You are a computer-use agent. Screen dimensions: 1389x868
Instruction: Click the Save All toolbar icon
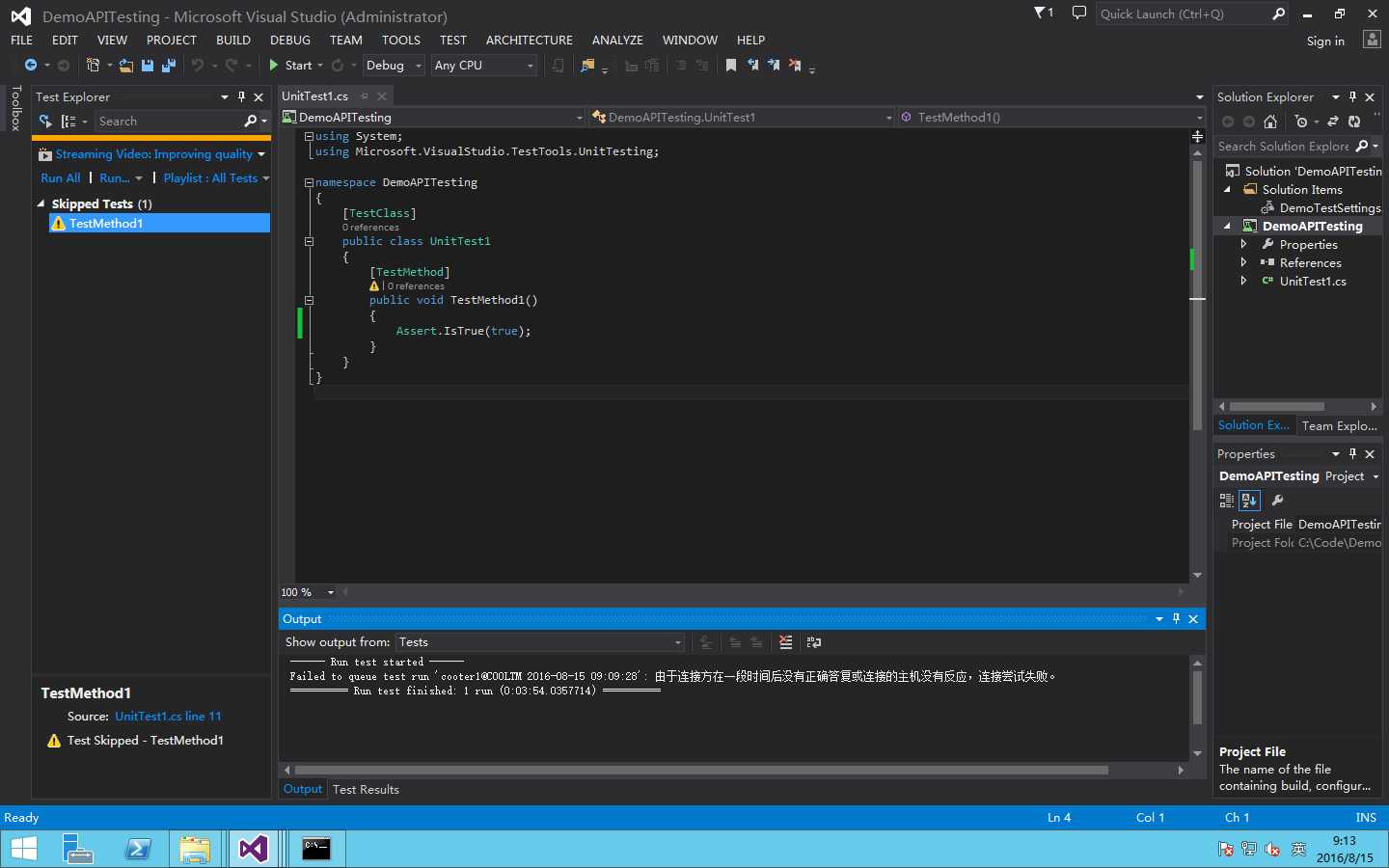click(x=169, y=66)
